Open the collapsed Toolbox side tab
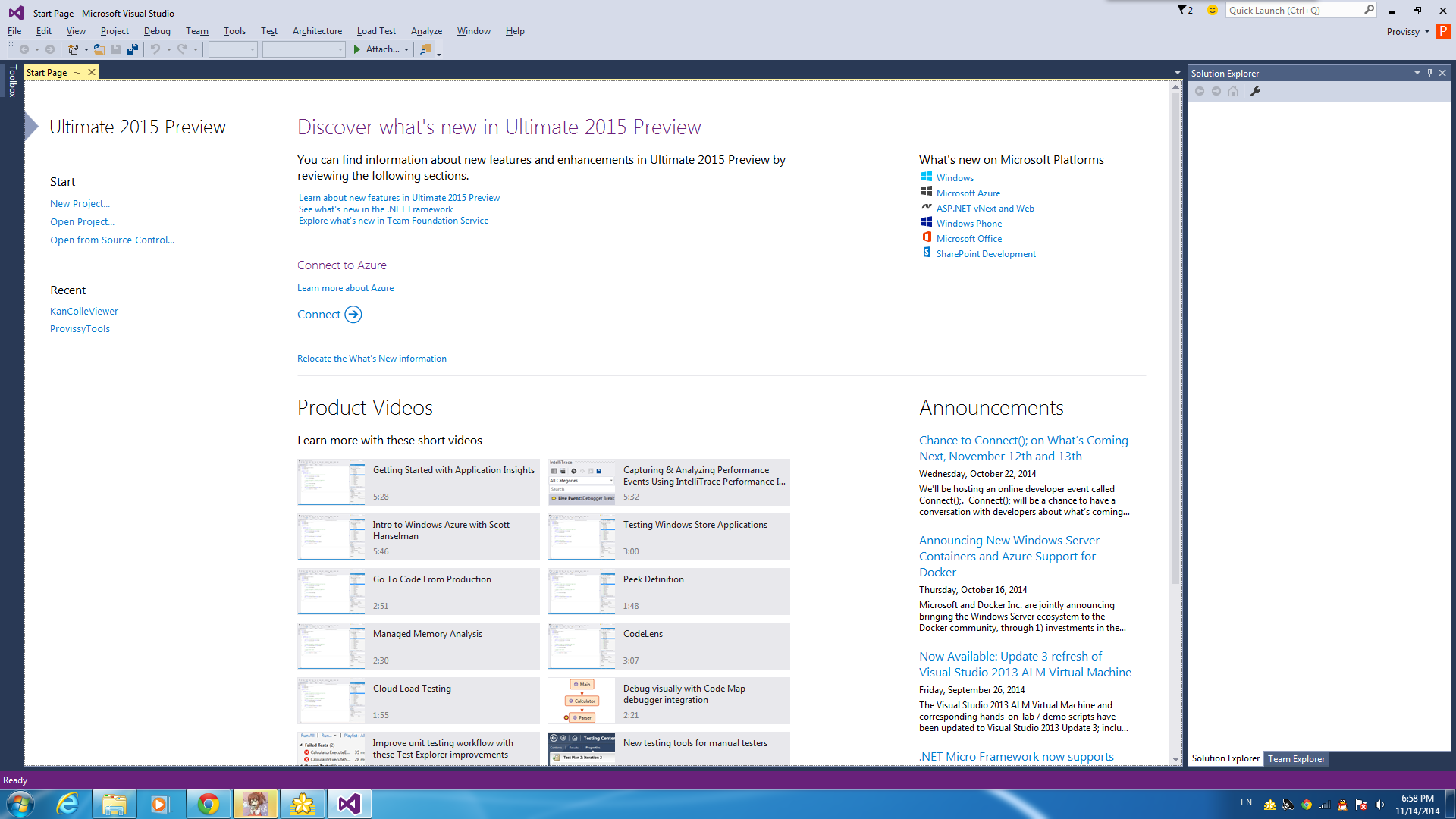 click(x=11, y=81)
